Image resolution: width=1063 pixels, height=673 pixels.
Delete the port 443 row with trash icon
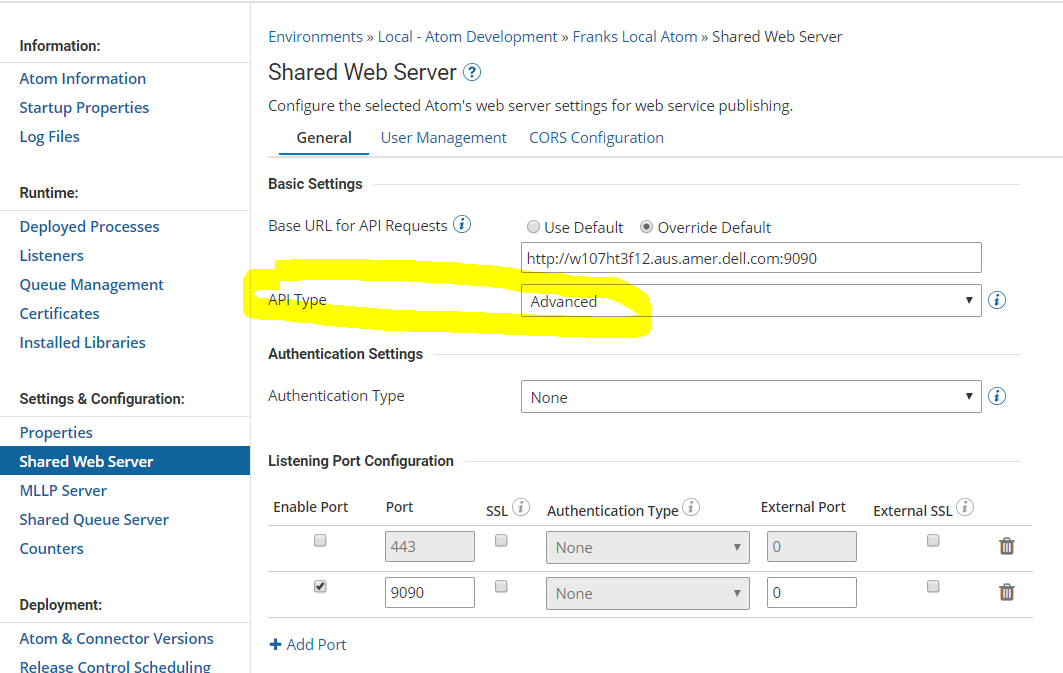click(x=1006, y=546)
